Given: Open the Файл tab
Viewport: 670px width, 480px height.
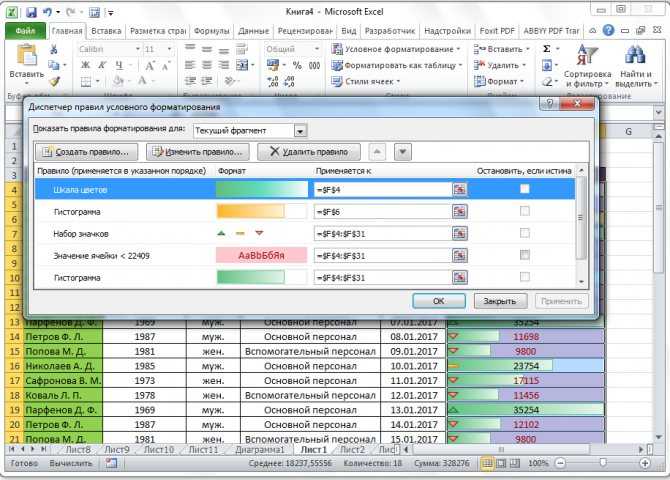Looking at the screenshot, I should 25,31.
